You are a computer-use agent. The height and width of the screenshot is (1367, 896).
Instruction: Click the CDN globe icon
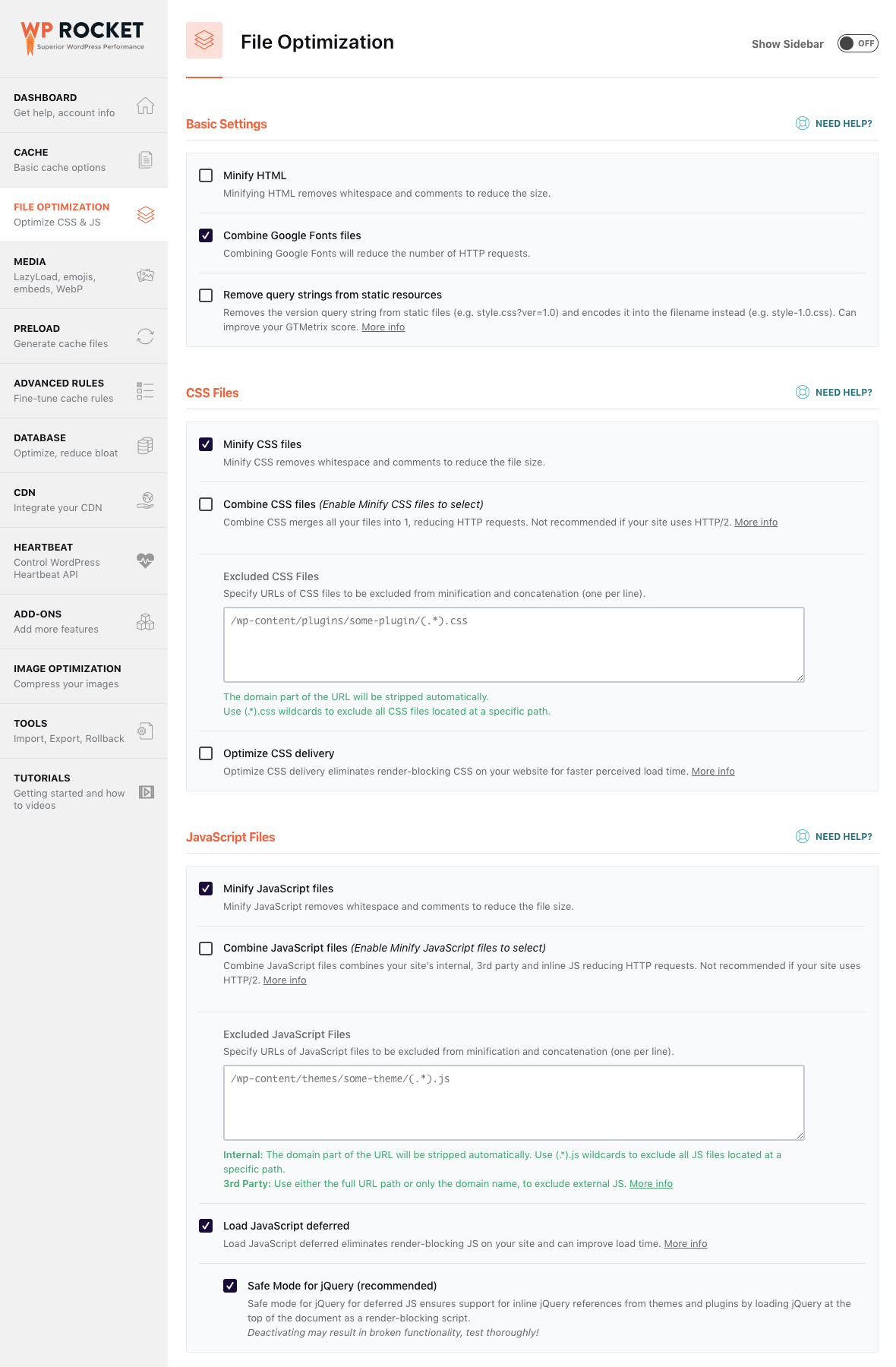coord(145,500)
